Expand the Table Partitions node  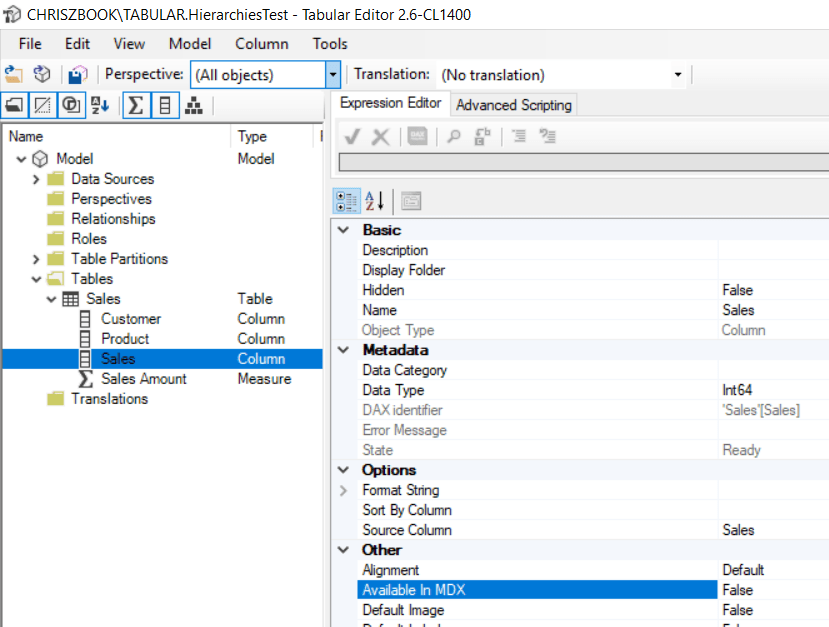point(36,259)
